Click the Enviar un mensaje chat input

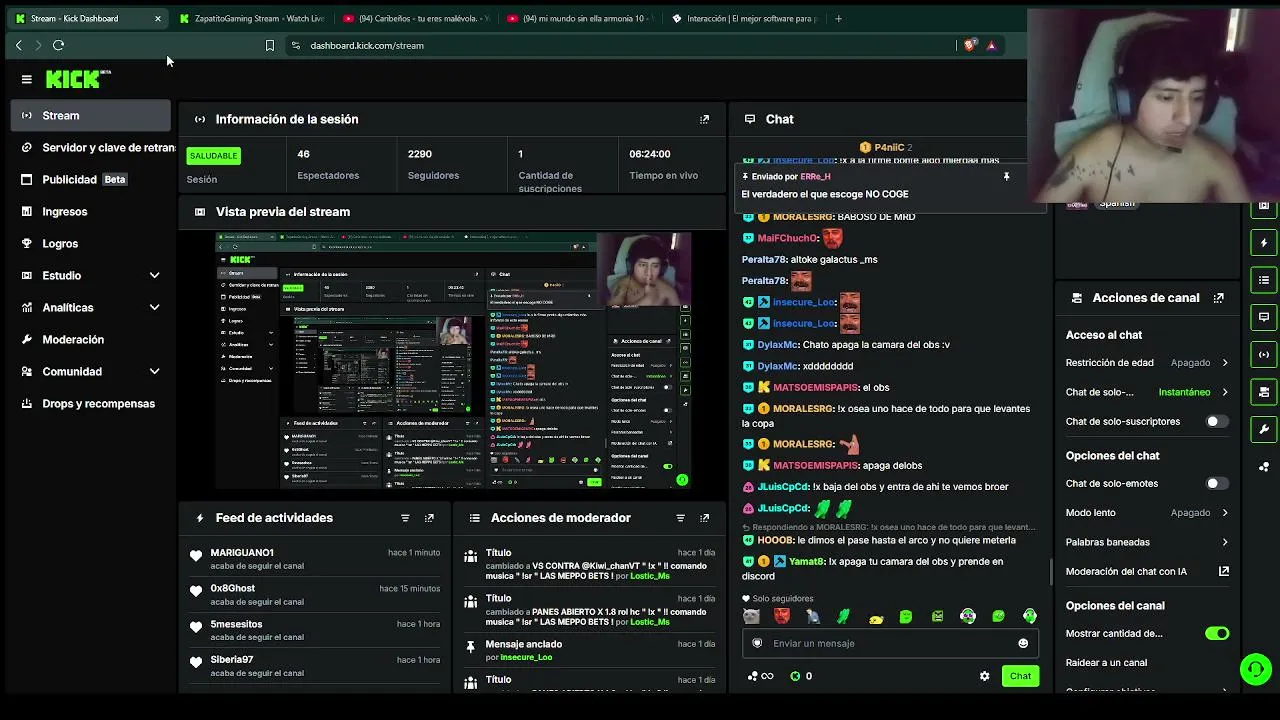(890, 644)
